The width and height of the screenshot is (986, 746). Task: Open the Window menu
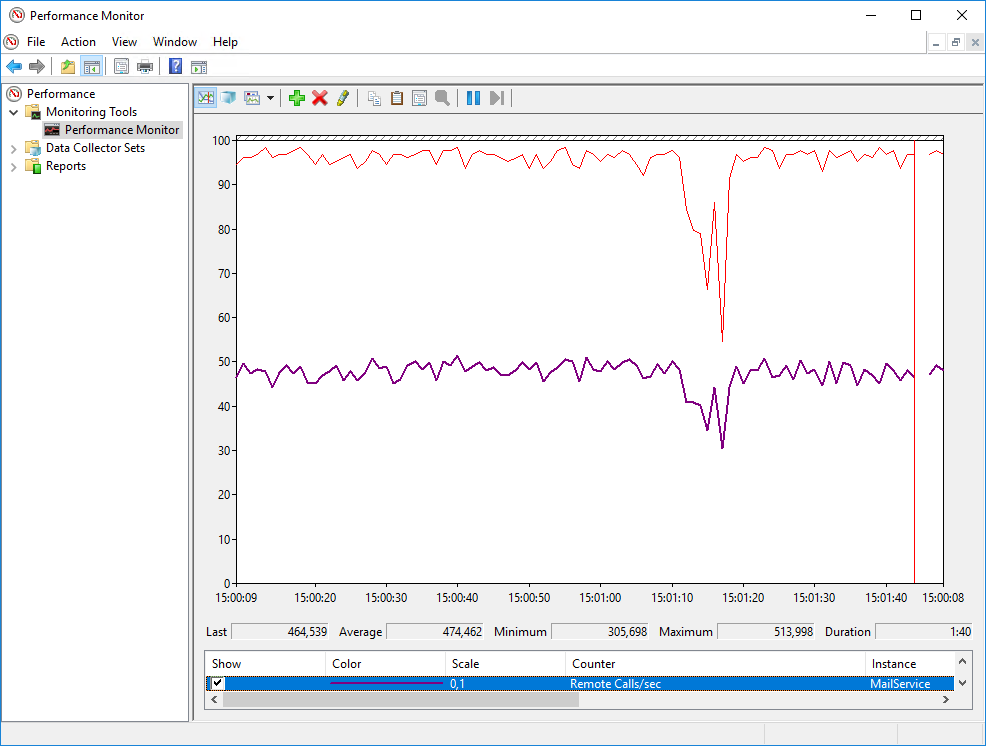click(x=174, y=42)
